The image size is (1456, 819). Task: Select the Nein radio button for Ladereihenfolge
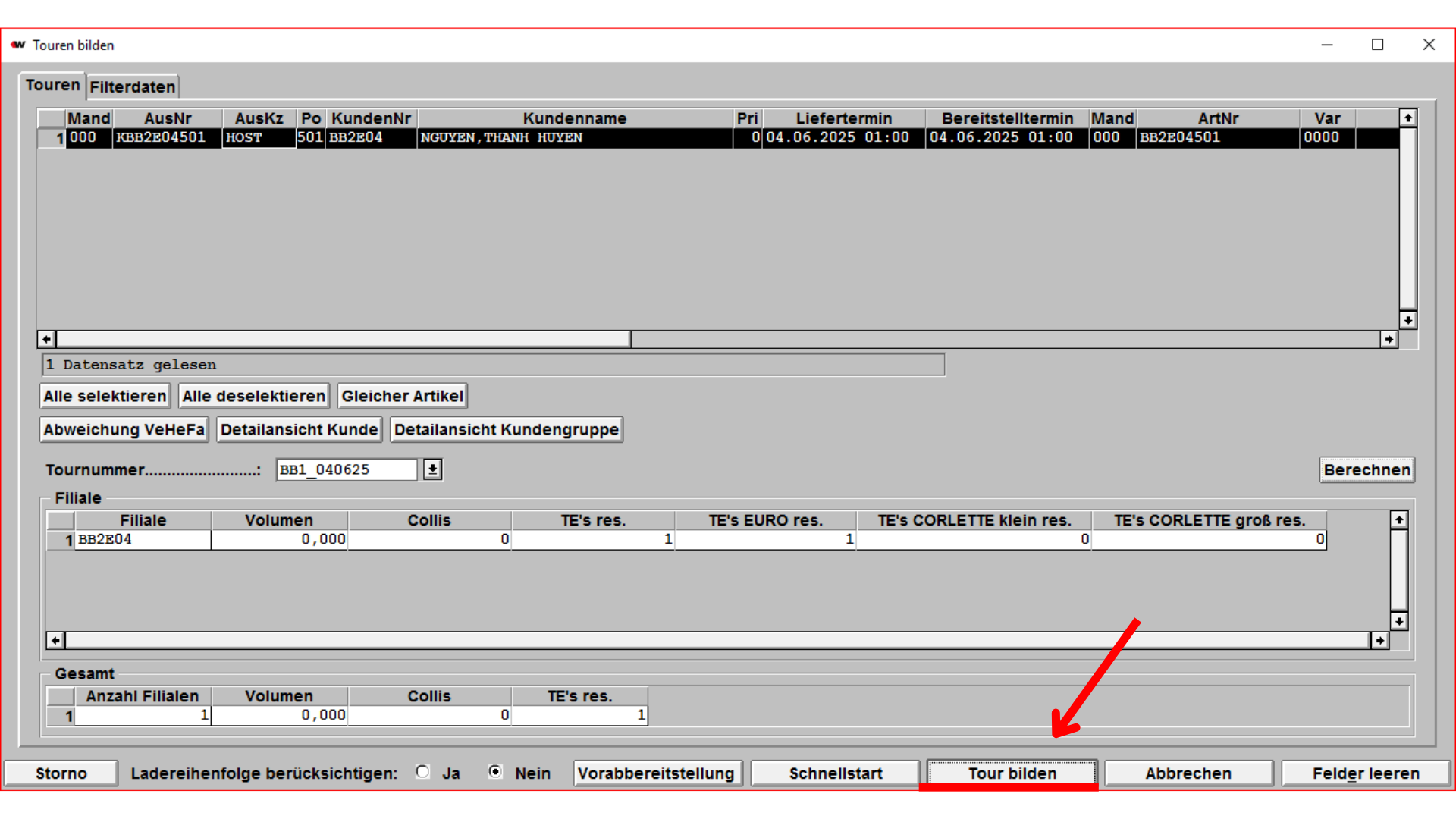495,772
